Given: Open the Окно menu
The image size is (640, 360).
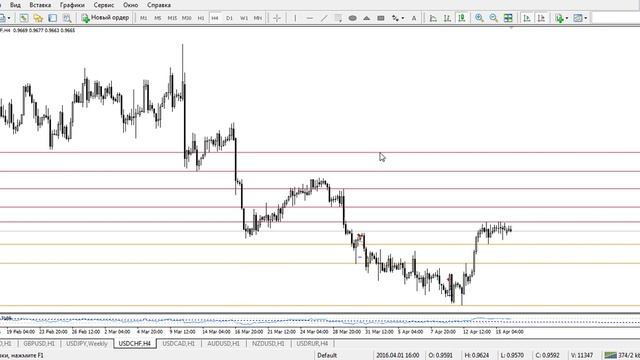Looking at the screenshot, I should 131,5.
